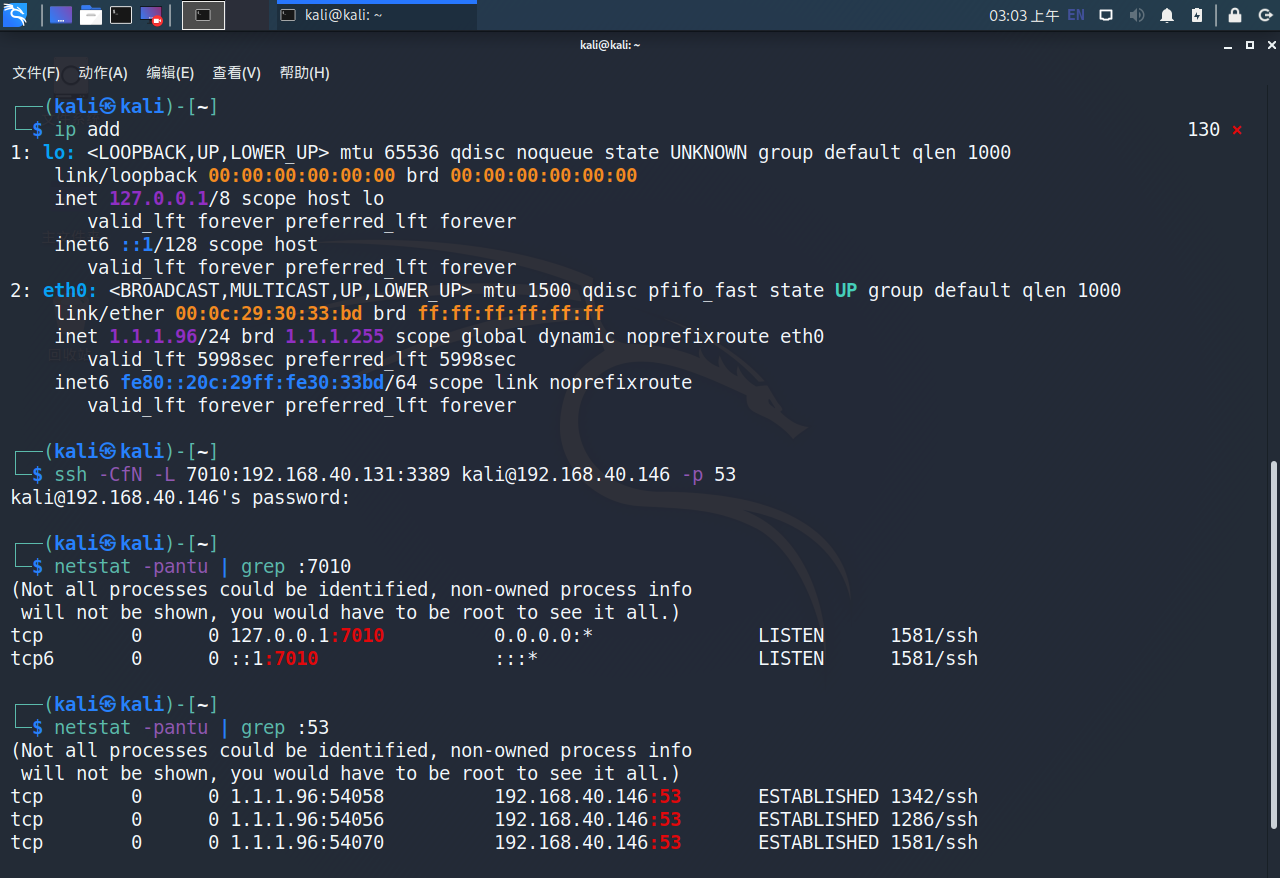Viewport: 1280px width, 878px height.
Task: Click the 127.0.0.1:7010 listening address
Action: (307, 635)
